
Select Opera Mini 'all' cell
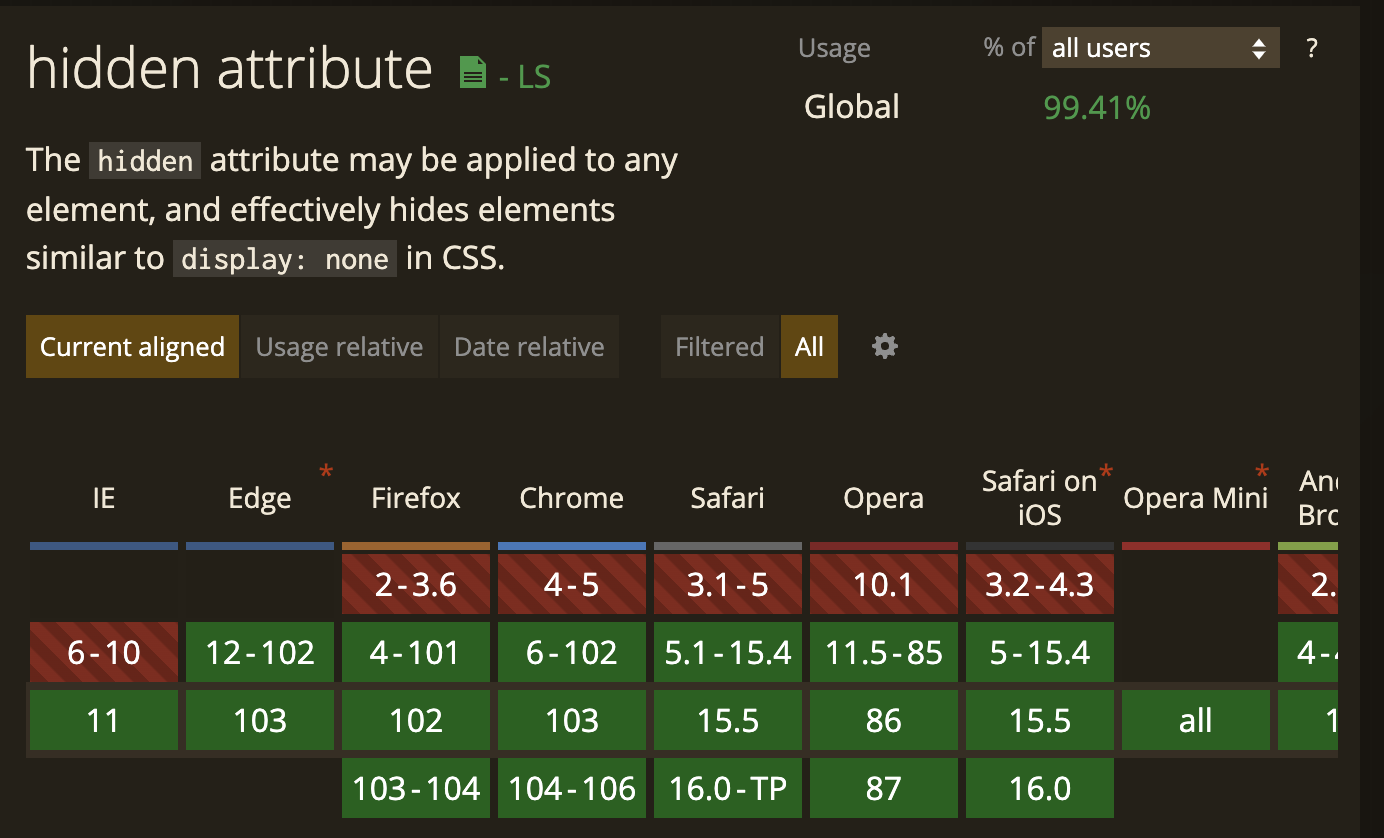(x=1196, y=720)
